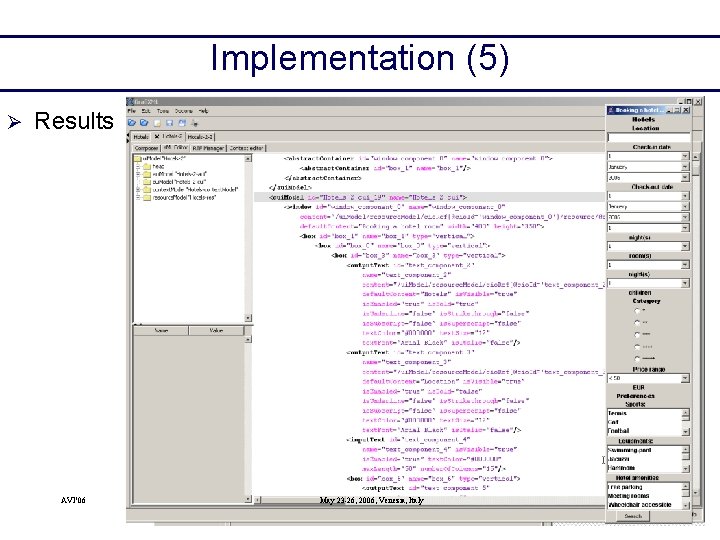
Task: Select the resourceModel tree item
Action: pyautogui.click(x=184, y=197)
